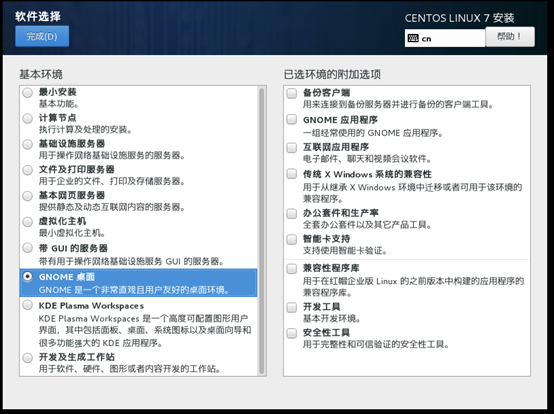
Task: Tick the GNOME 应用程序 add-on checkbox
Action: 291,119
